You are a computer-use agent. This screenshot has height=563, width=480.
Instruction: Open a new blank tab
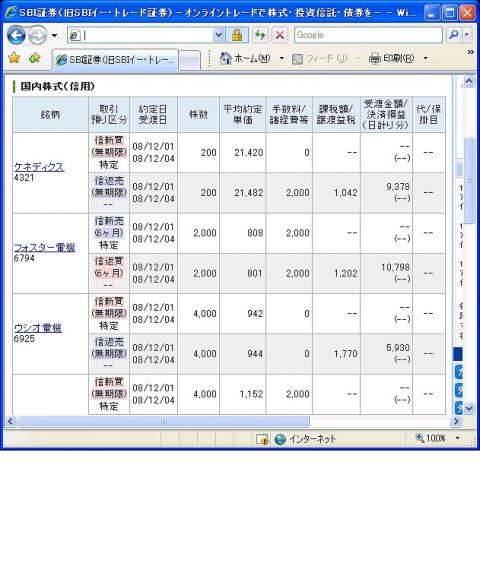(189, 60)
